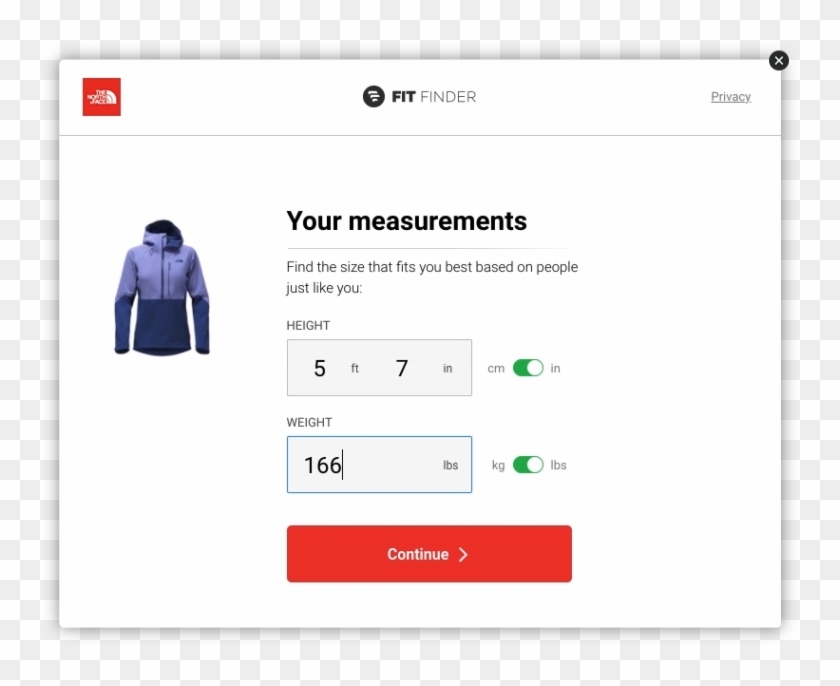Open the Privacy link
This screenshot has width=840, height=686.
point(730,97)
